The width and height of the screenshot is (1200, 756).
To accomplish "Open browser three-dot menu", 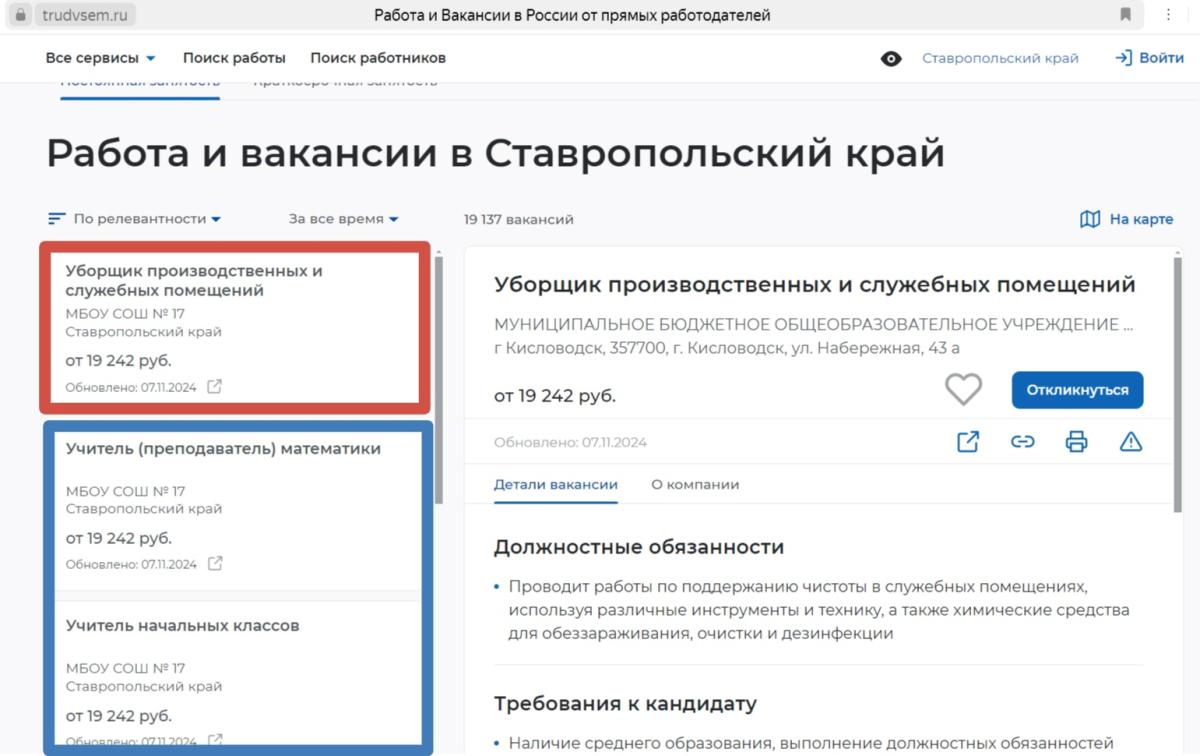I will coord(1168,15).
